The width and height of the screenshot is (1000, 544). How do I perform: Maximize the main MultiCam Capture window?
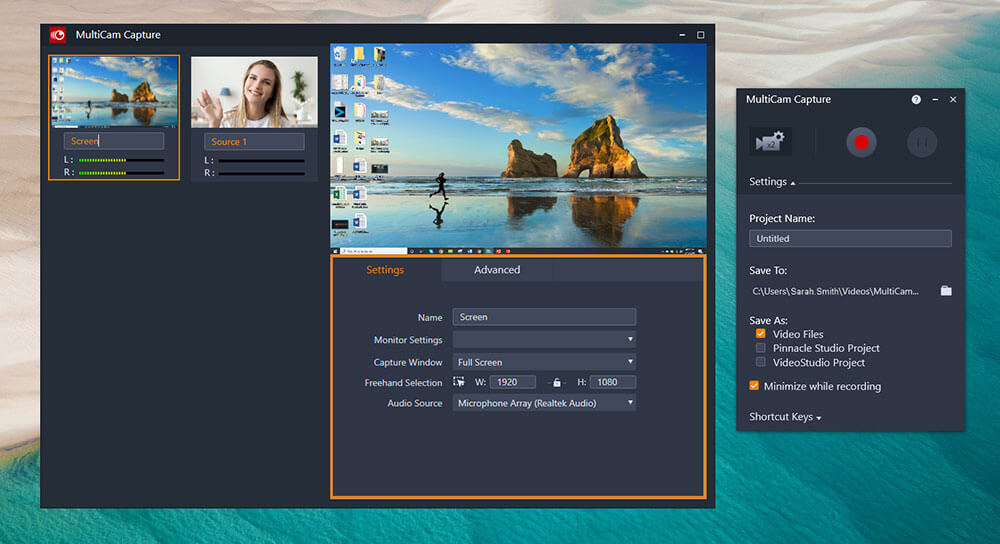(700, 35)
